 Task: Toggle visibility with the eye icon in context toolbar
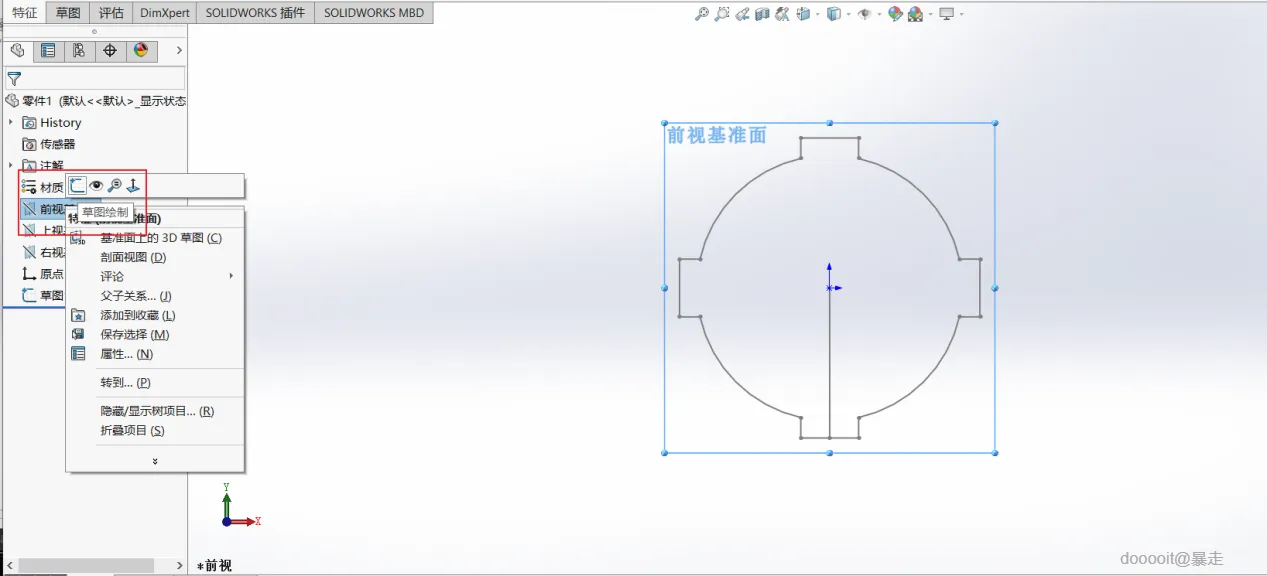tap(97, 186)
